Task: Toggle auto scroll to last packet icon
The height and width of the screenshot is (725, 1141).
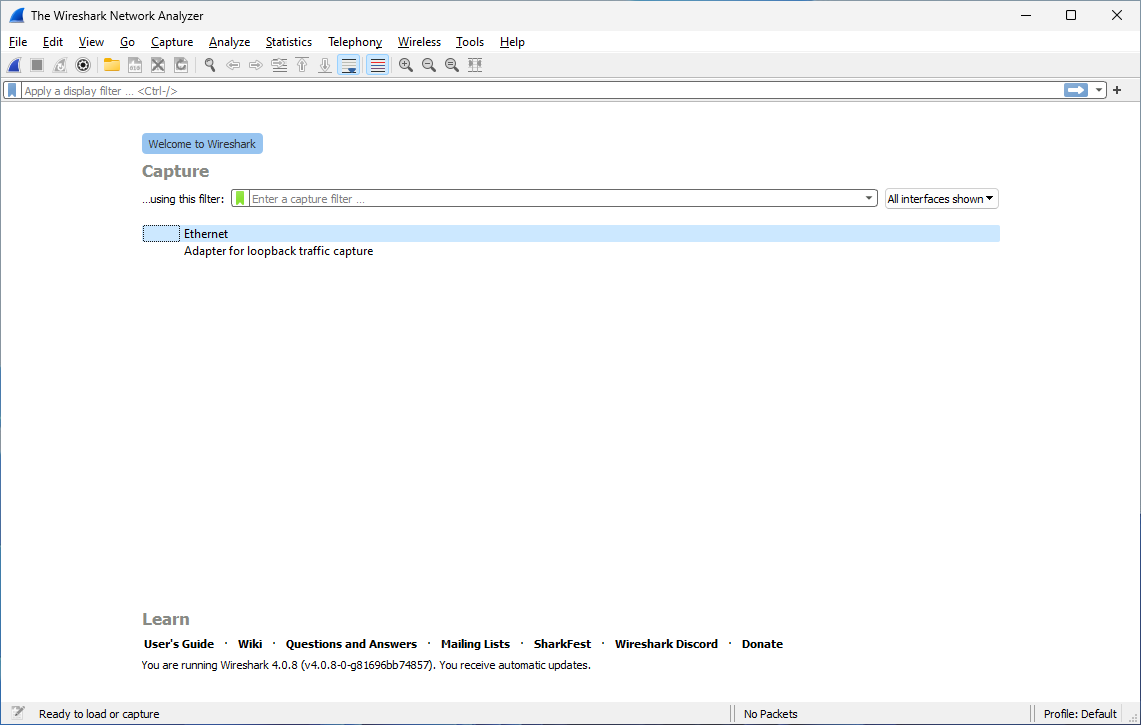Action: (349, 66)
